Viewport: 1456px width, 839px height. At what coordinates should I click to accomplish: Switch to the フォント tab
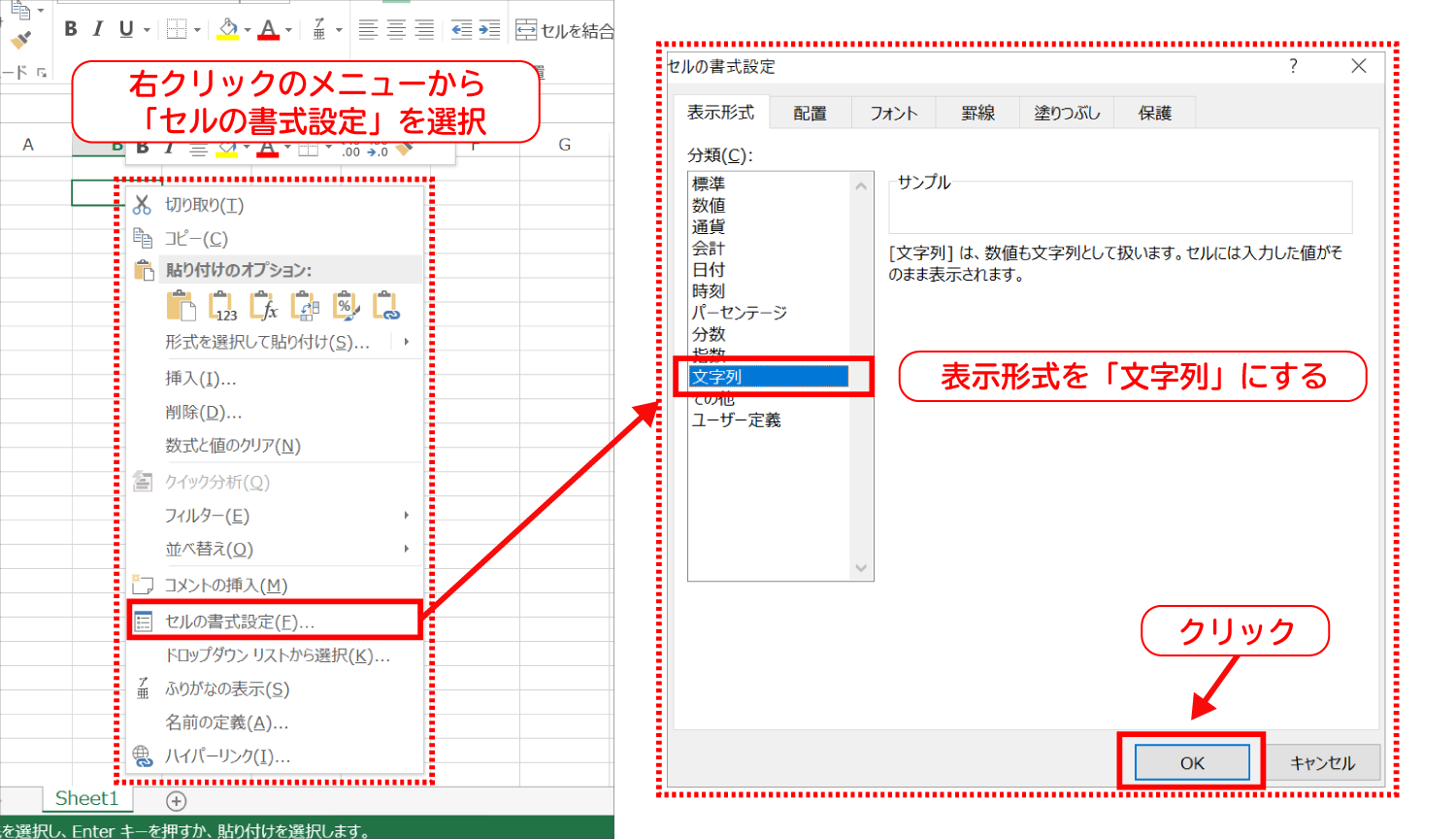893,113
